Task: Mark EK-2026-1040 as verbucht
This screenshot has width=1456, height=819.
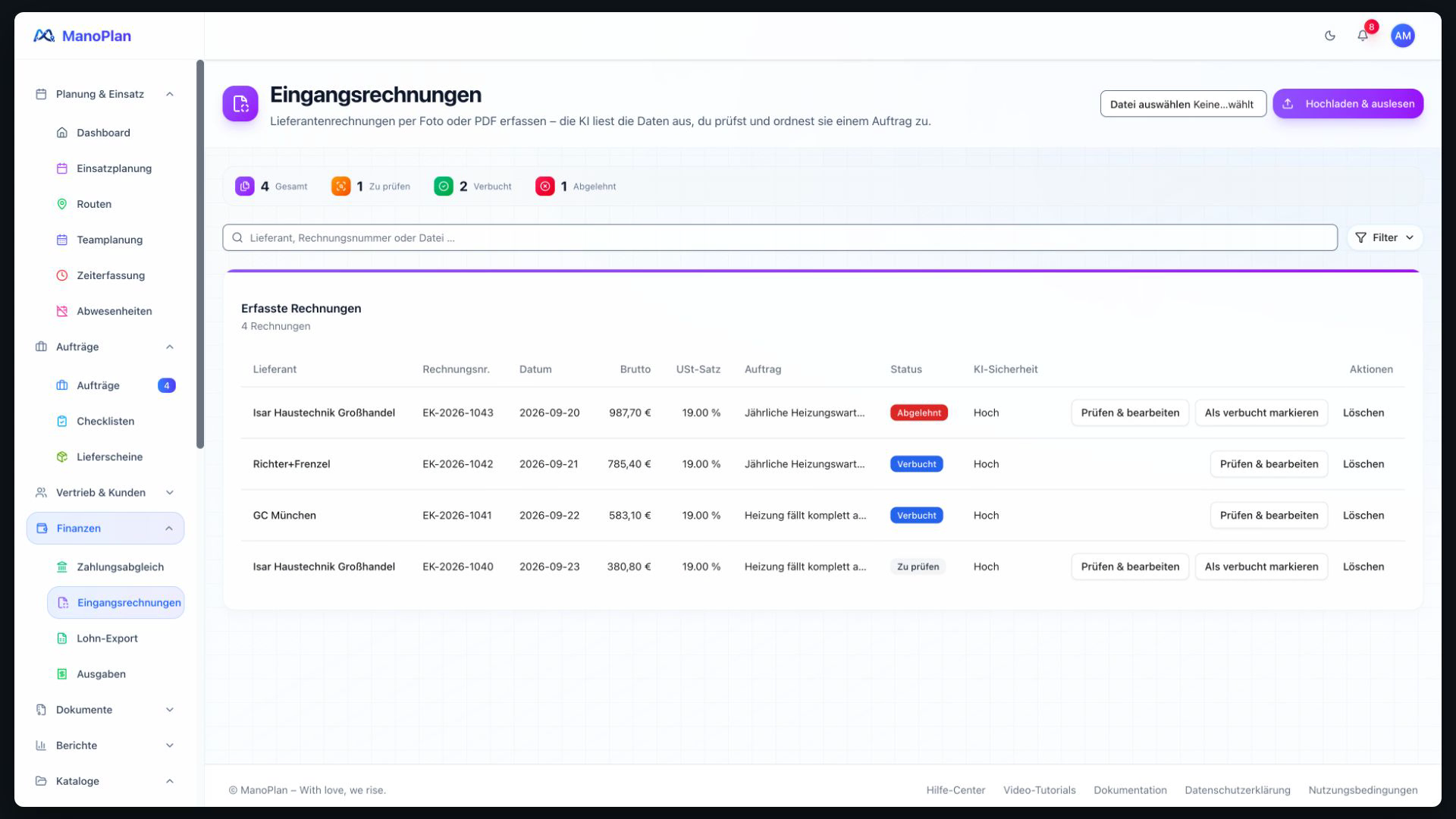Action: (1261, 566)
